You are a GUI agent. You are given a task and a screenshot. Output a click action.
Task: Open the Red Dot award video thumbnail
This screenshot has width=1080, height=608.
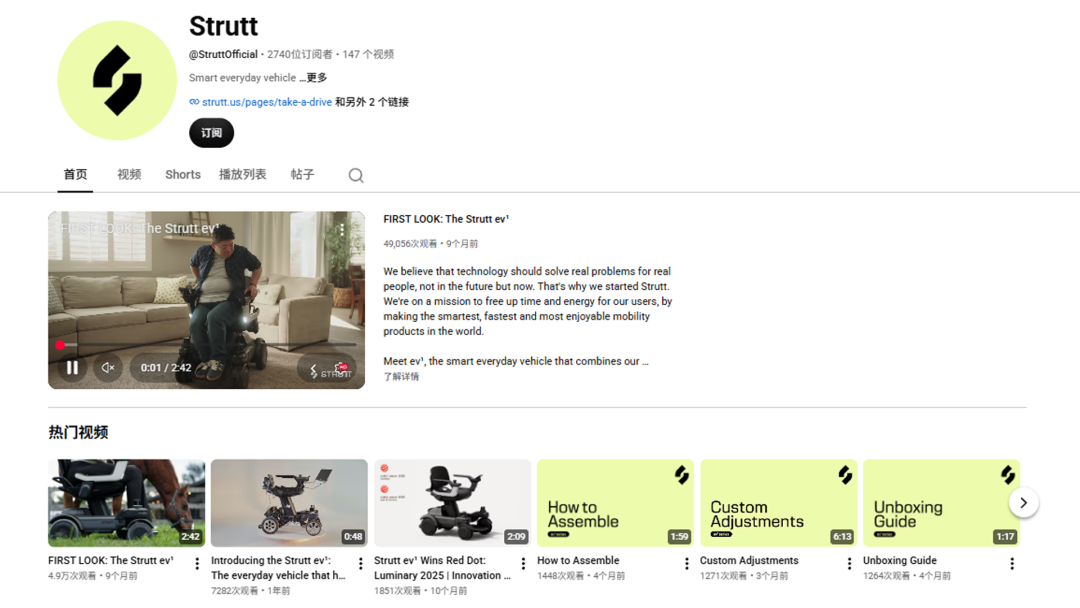point(453,503)
